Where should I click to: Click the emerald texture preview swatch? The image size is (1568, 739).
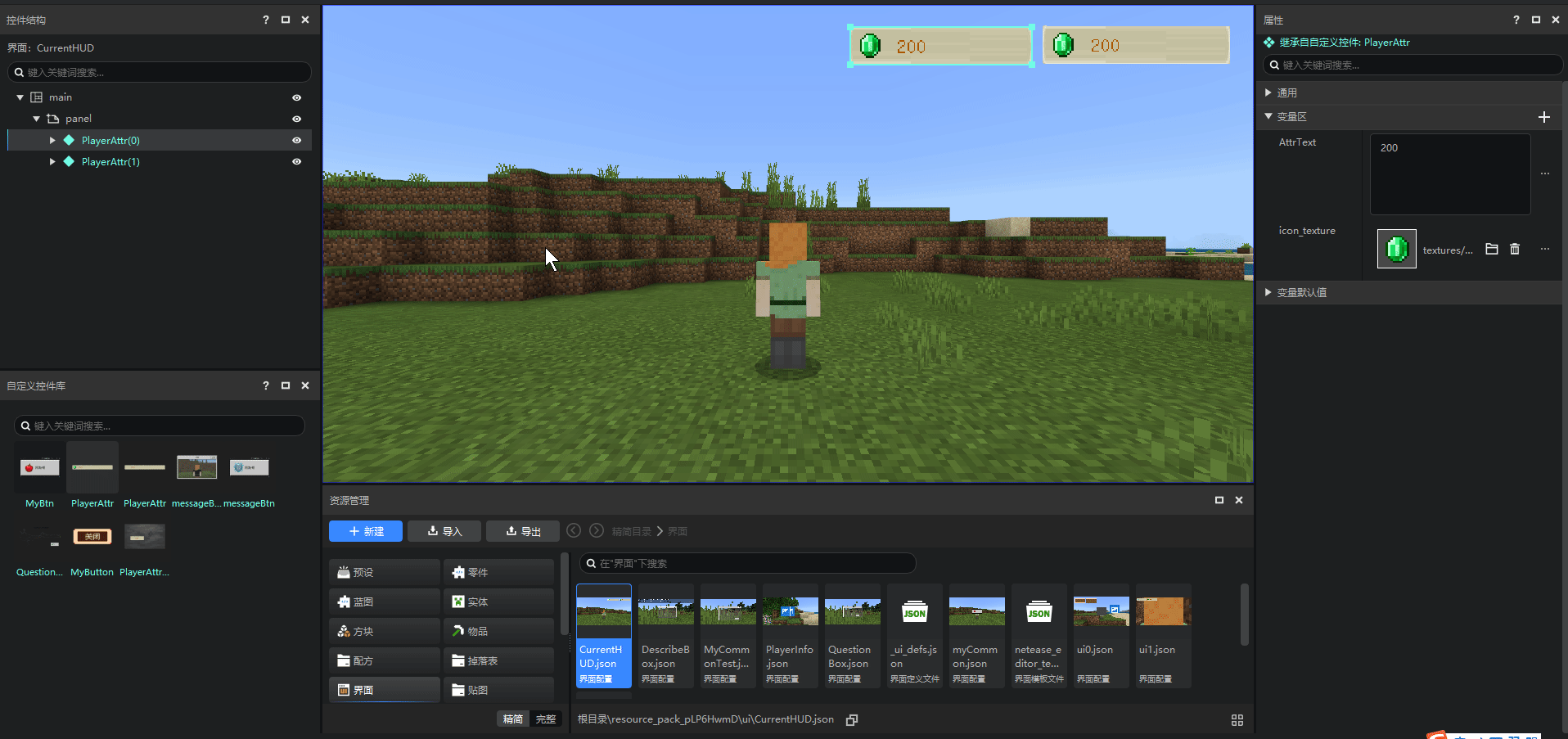point(1396,250)
